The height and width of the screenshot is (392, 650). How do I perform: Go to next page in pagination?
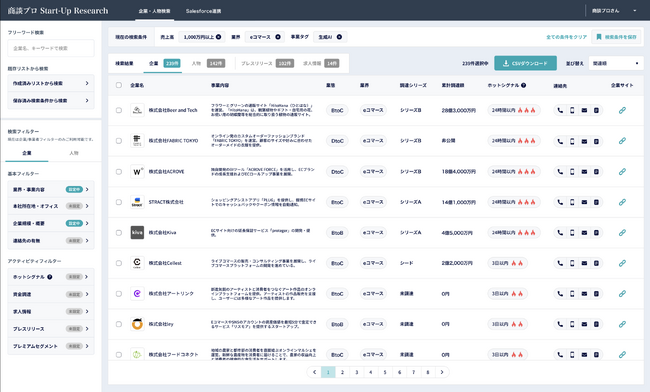tap(442, 372)
